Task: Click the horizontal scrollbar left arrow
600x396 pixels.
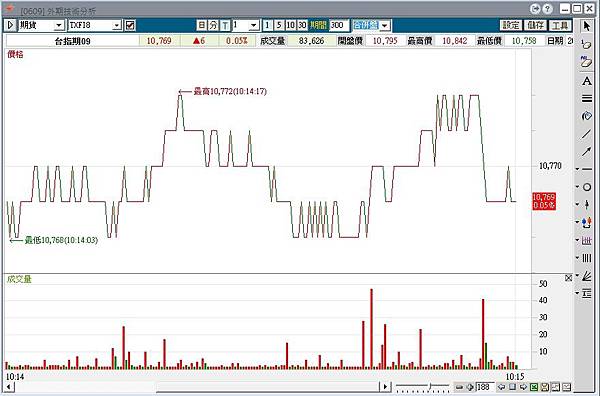Action: (9, 386)
